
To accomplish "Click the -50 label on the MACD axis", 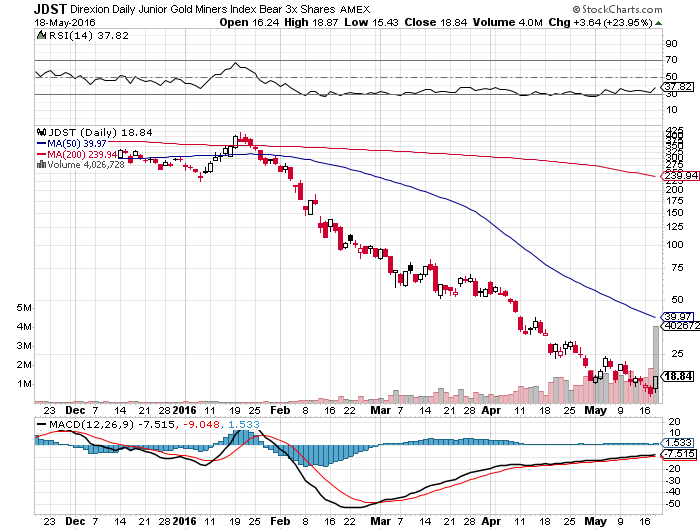I will [673, 504].
